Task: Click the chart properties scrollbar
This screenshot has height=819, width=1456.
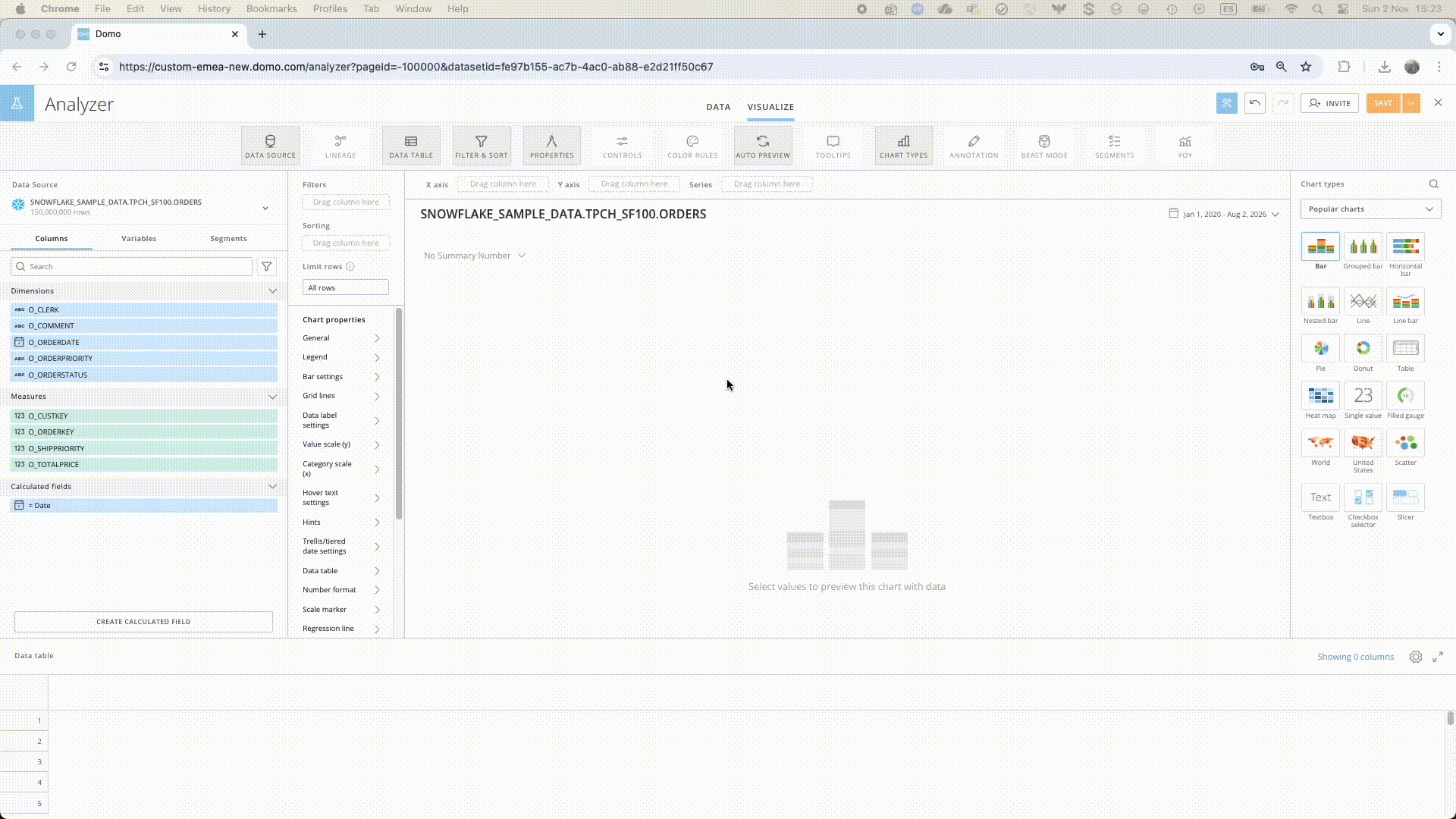Action: [x=399, y=413]
